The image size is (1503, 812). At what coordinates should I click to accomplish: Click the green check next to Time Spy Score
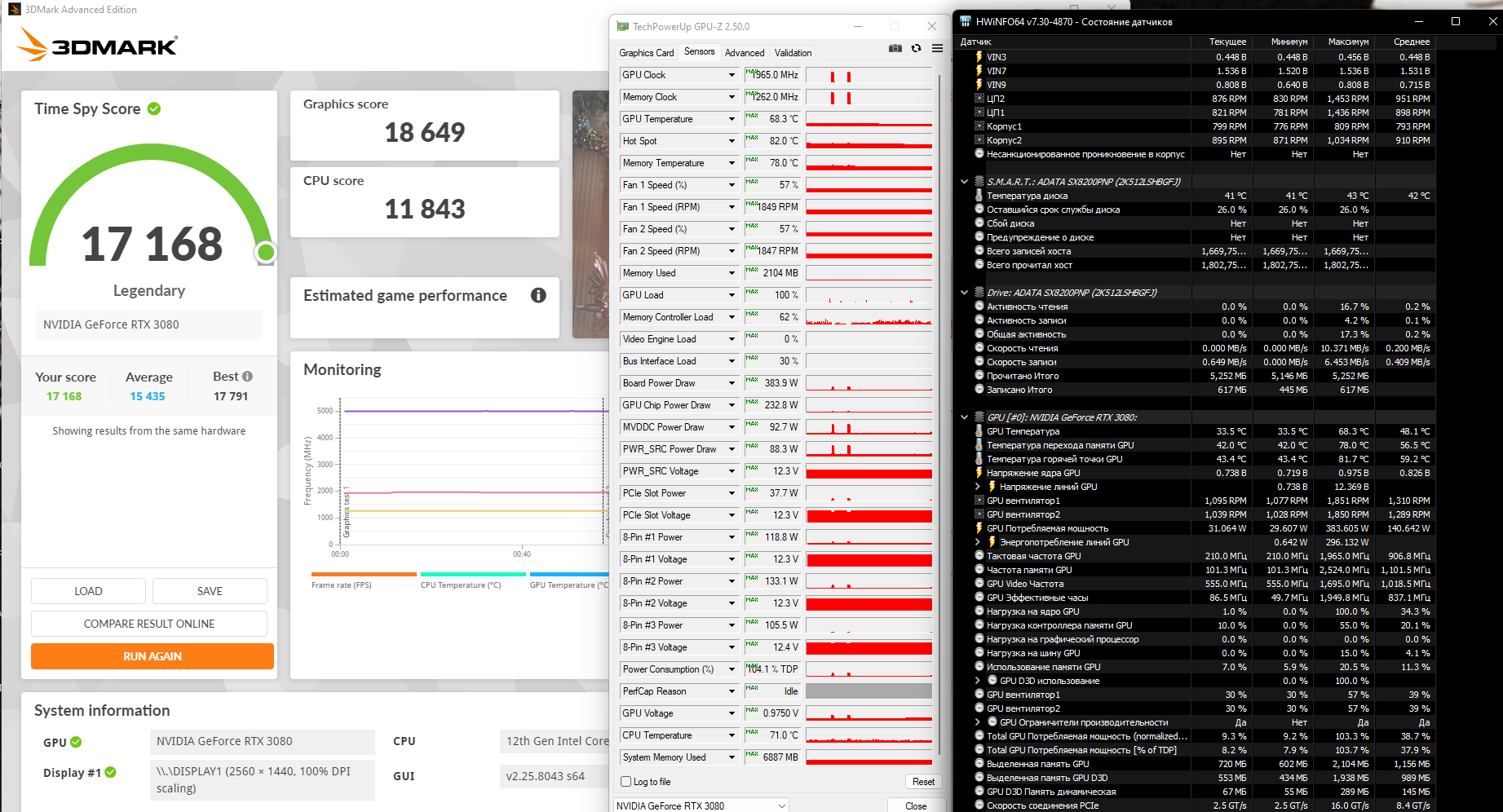154,108
